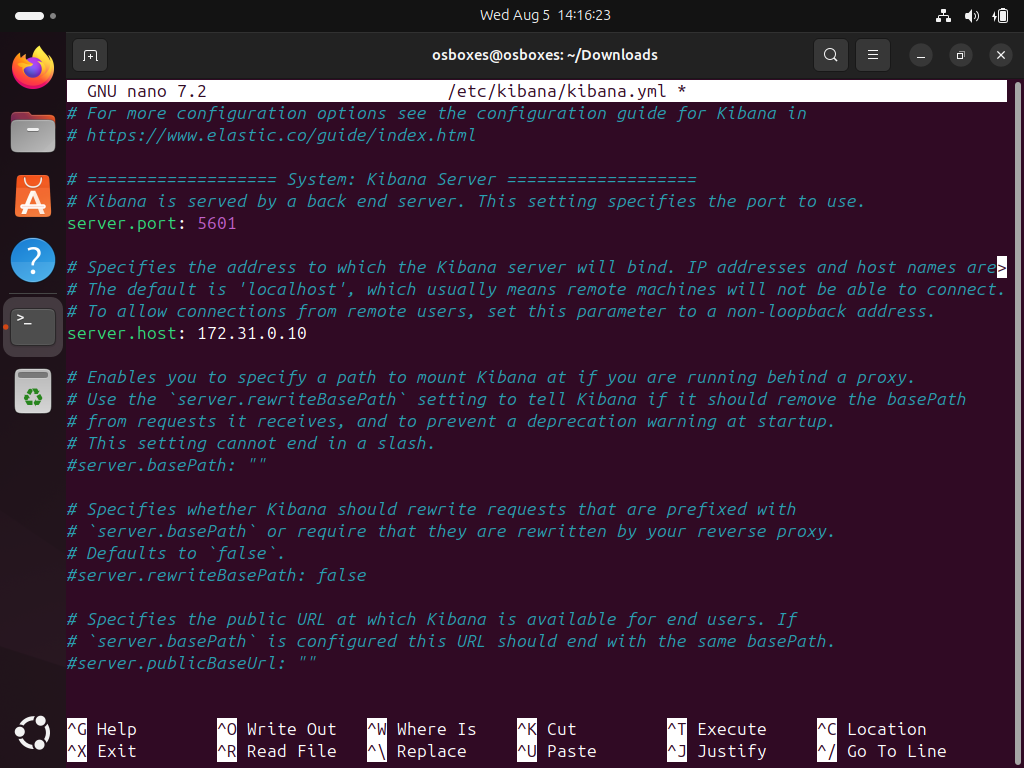Click the ^\ Replace shortcut
This screenshot has height=768, width=1024.
click(417, 752)
